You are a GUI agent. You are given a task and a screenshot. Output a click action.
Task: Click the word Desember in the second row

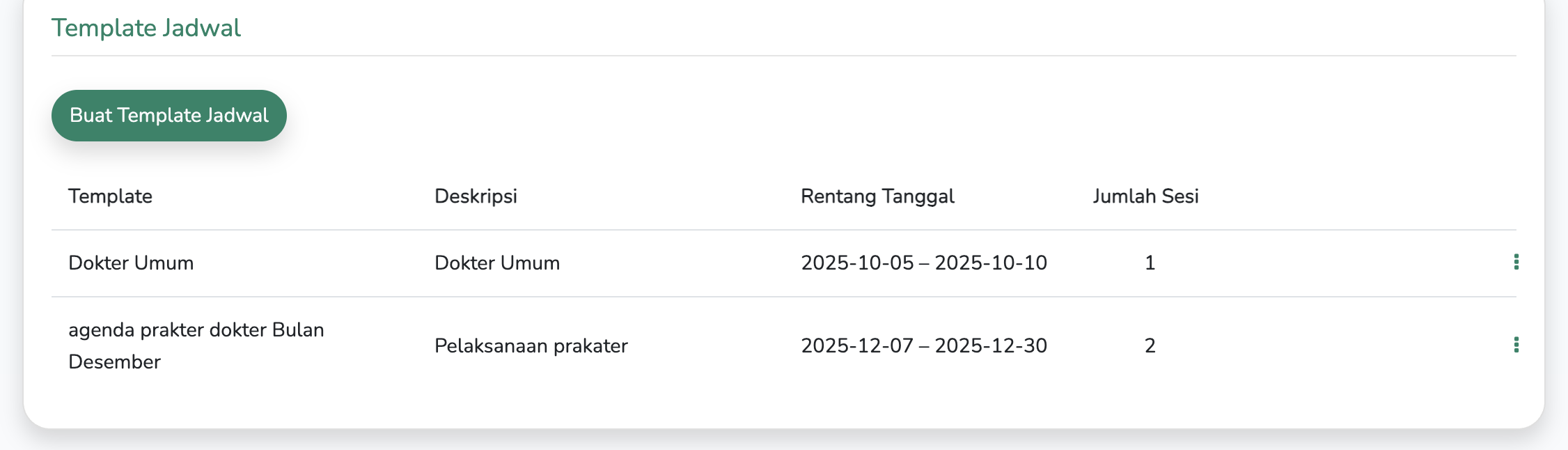click(114, 362)
